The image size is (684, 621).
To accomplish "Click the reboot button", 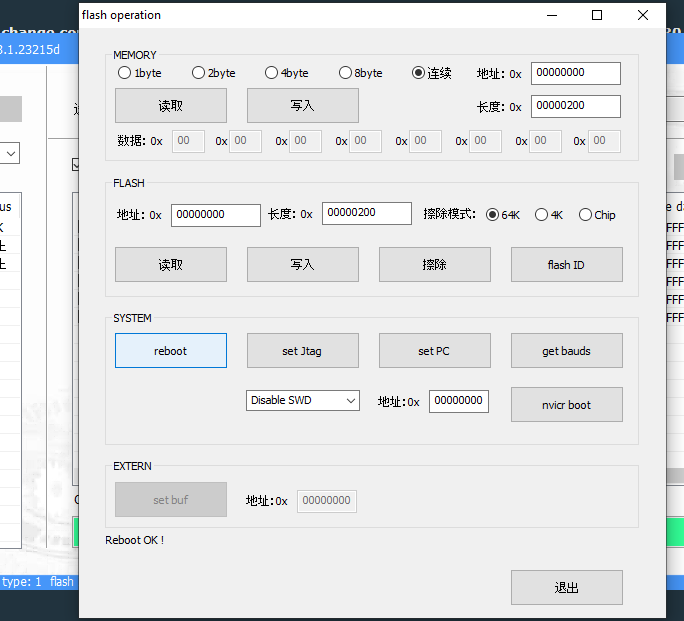I will point(171,351).
